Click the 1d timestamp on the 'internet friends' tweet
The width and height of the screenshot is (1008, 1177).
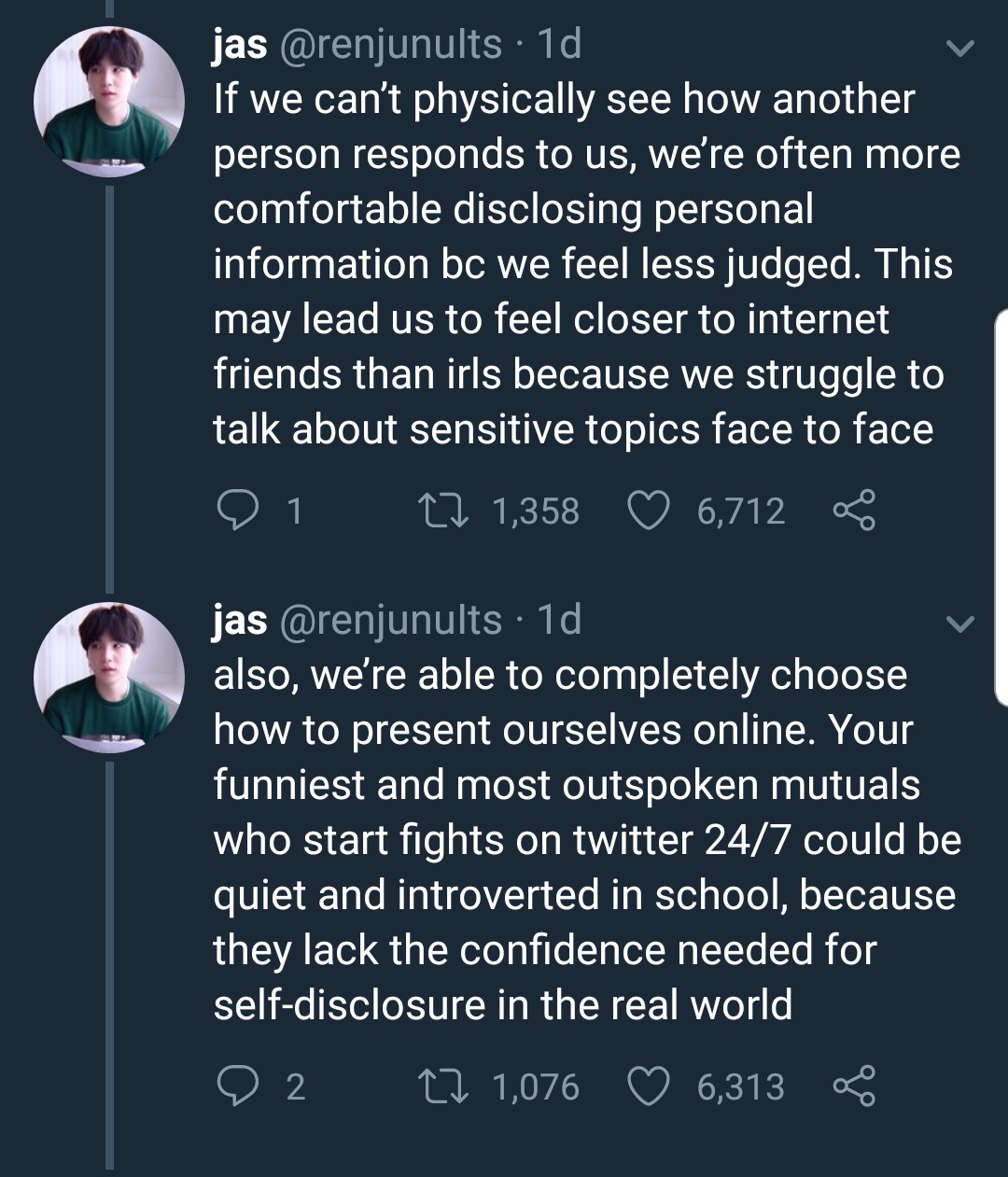point(560,45)
